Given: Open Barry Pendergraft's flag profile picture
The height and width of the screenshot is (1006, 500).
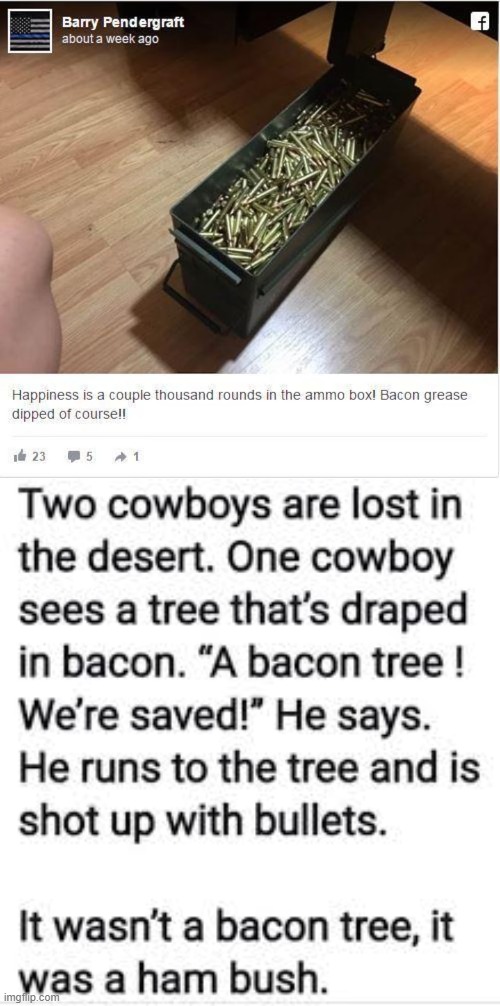Looking at the screenshot, I should pyautogui.click(x=30, y=31).
